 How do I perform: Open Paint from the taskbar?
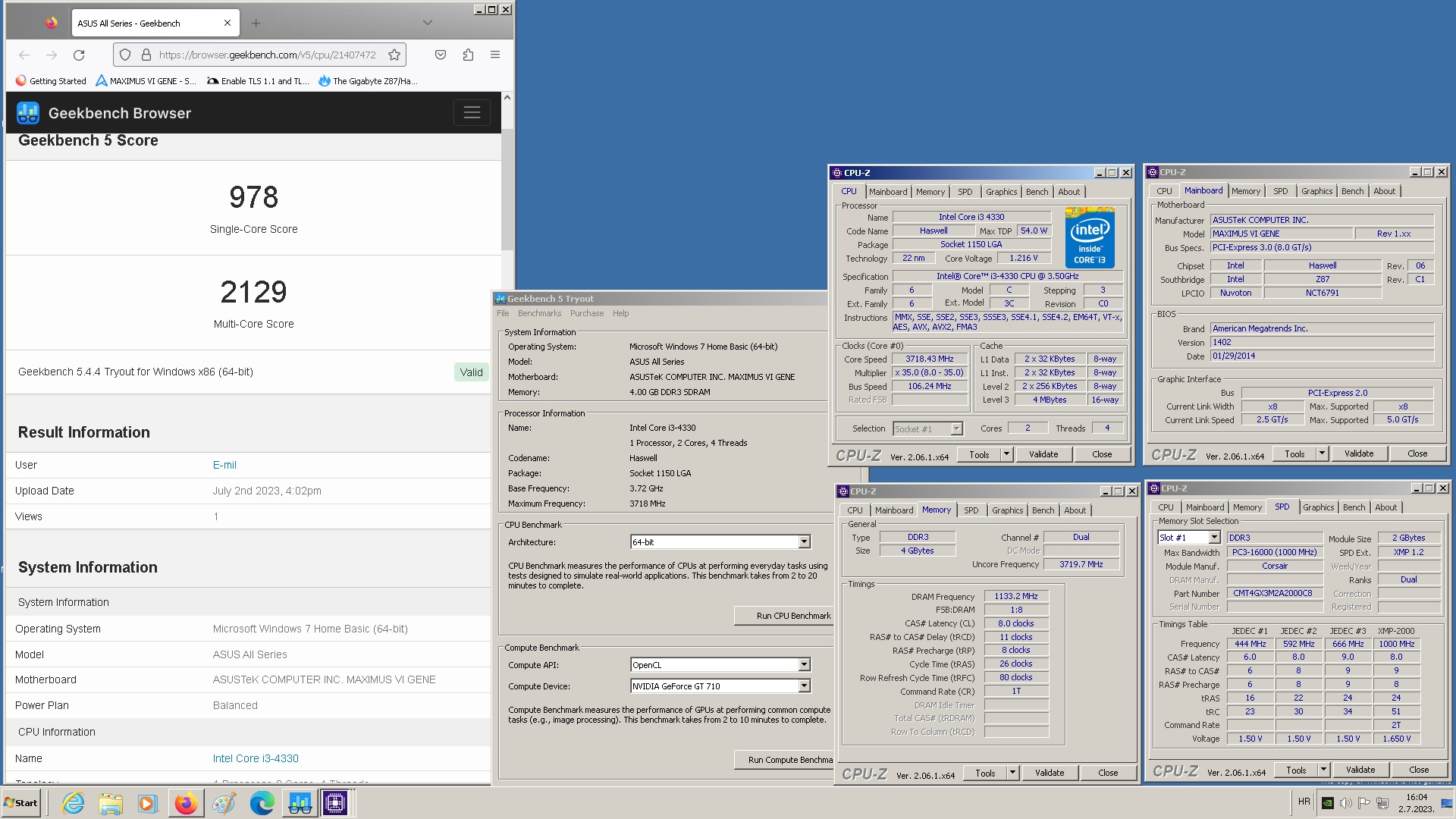(x=224, y=803)
